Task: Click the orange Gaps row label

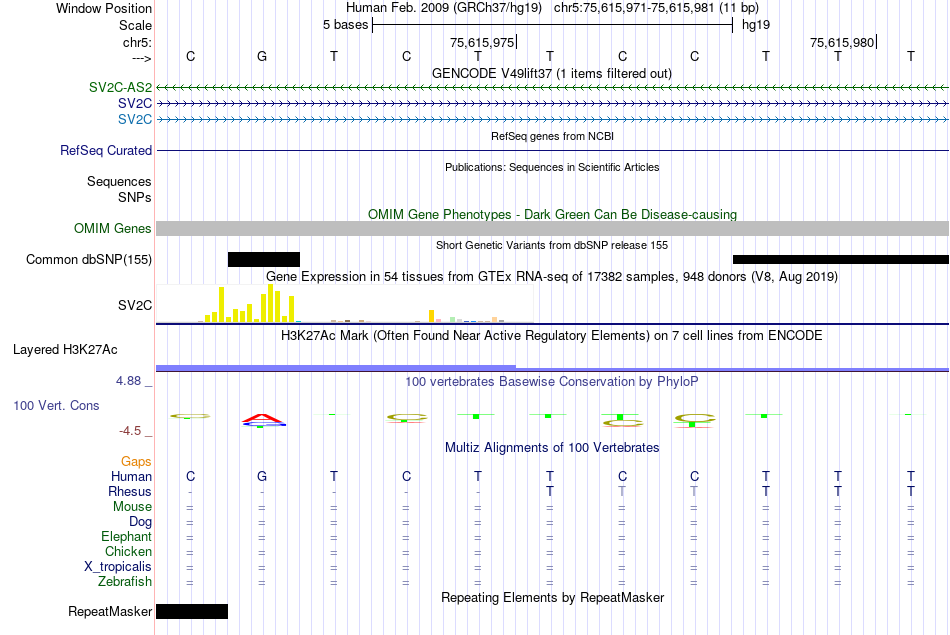Action: click(x=136, y=462)
